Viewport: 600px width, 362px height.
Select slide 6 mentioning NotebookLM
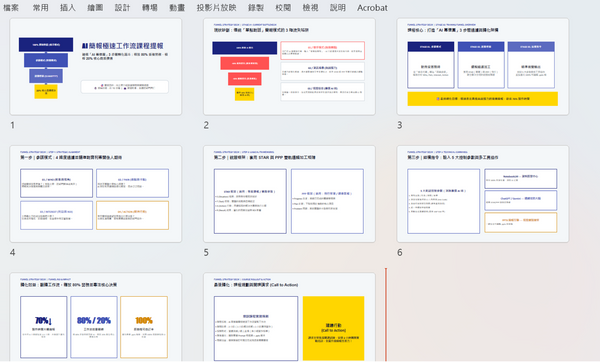tap(483, 194)
